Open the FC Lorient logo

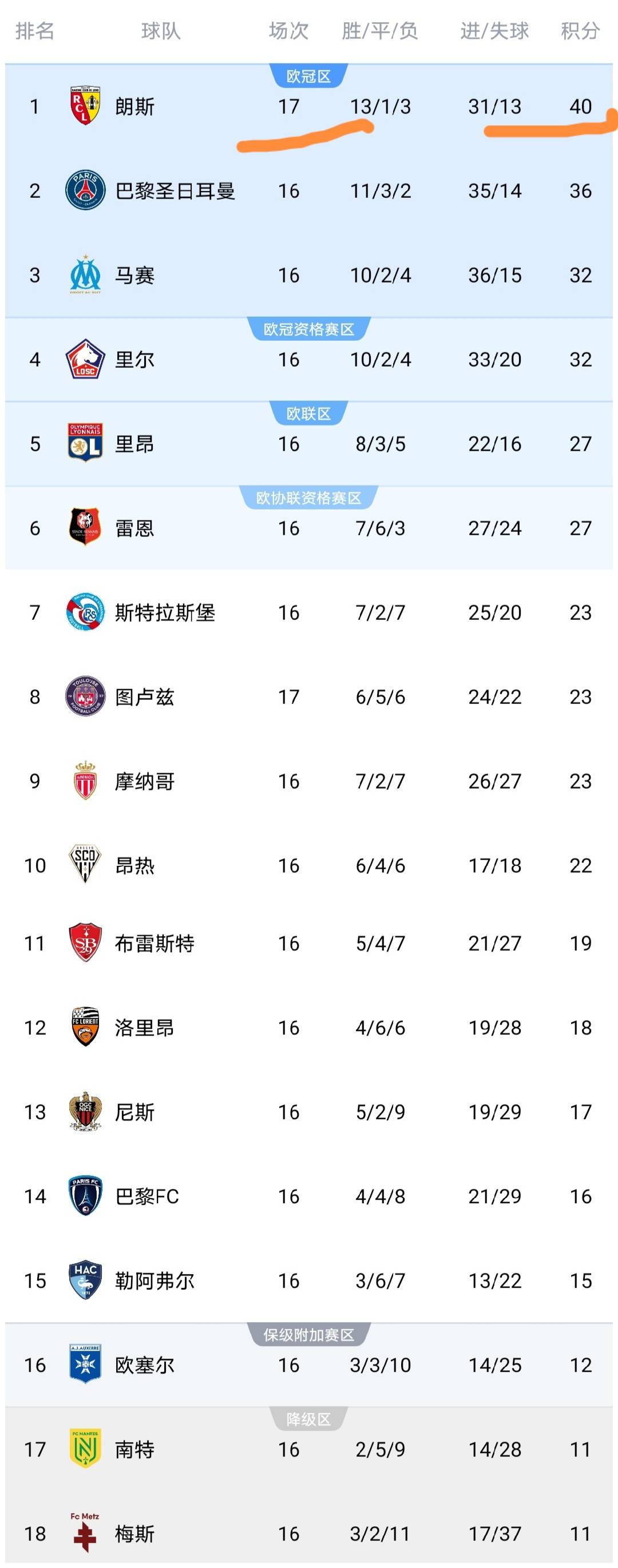(x=85, y=1027)
